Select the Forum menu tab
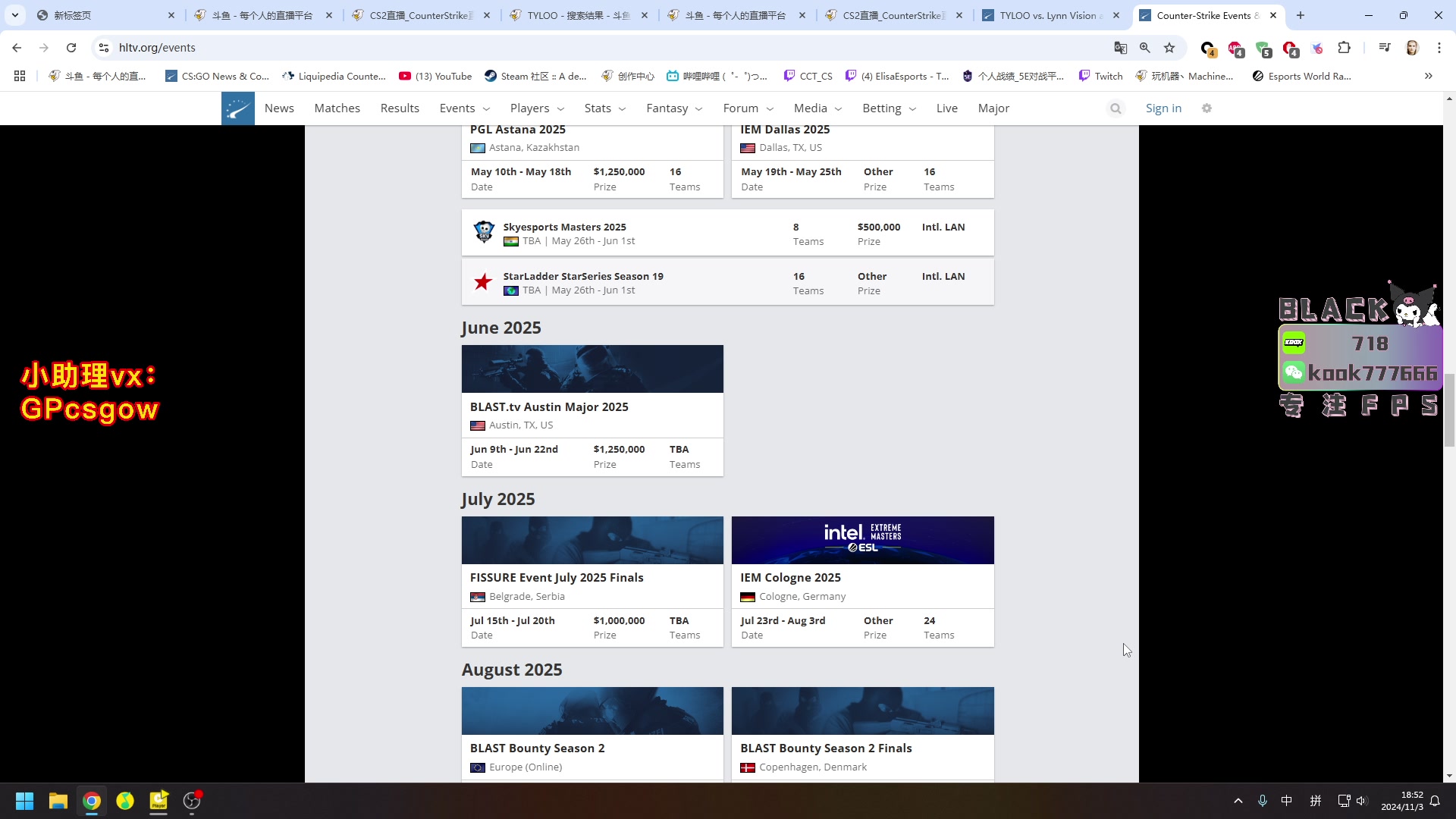 741,108
